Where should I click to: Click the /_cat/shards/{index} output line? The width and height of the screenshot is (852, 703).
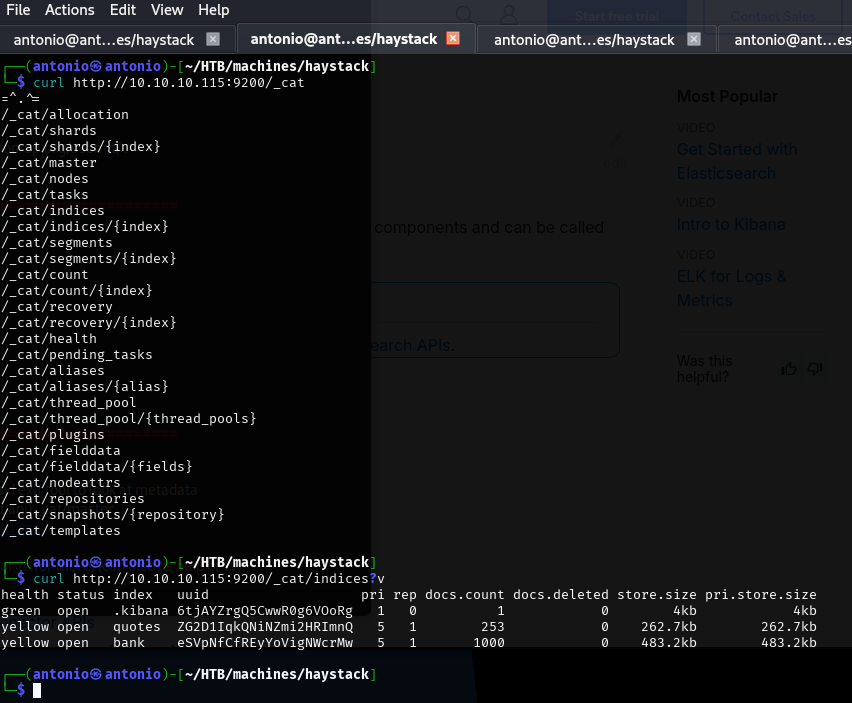coord(81,147)
